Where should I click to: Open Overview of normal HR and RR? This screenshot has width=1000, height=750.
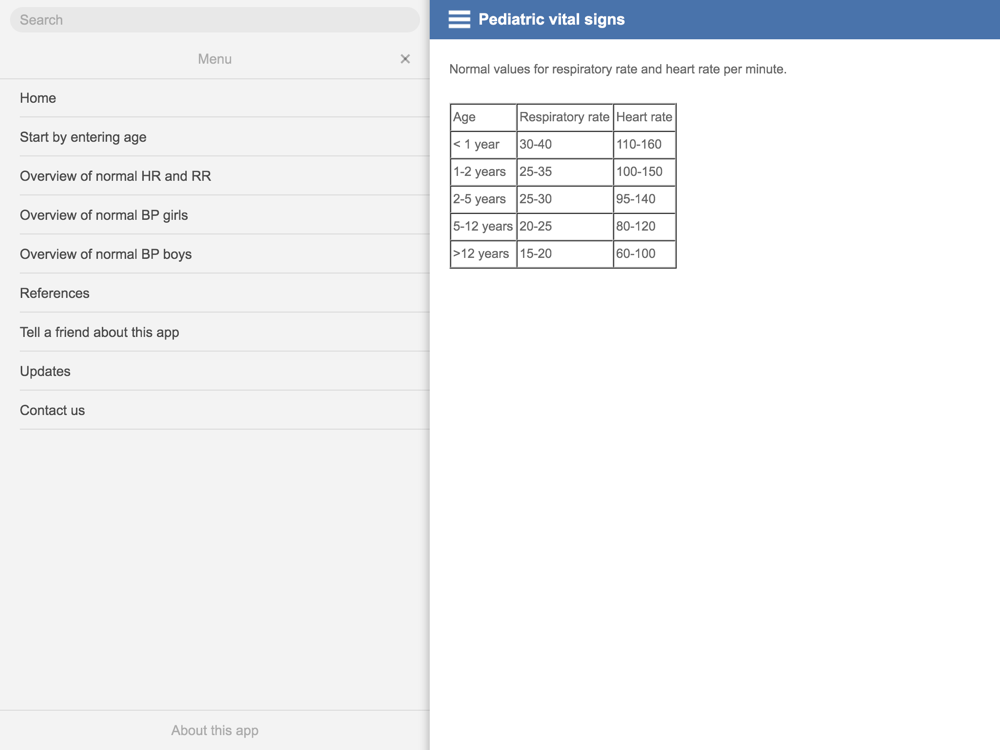click(x=224, y=176)
